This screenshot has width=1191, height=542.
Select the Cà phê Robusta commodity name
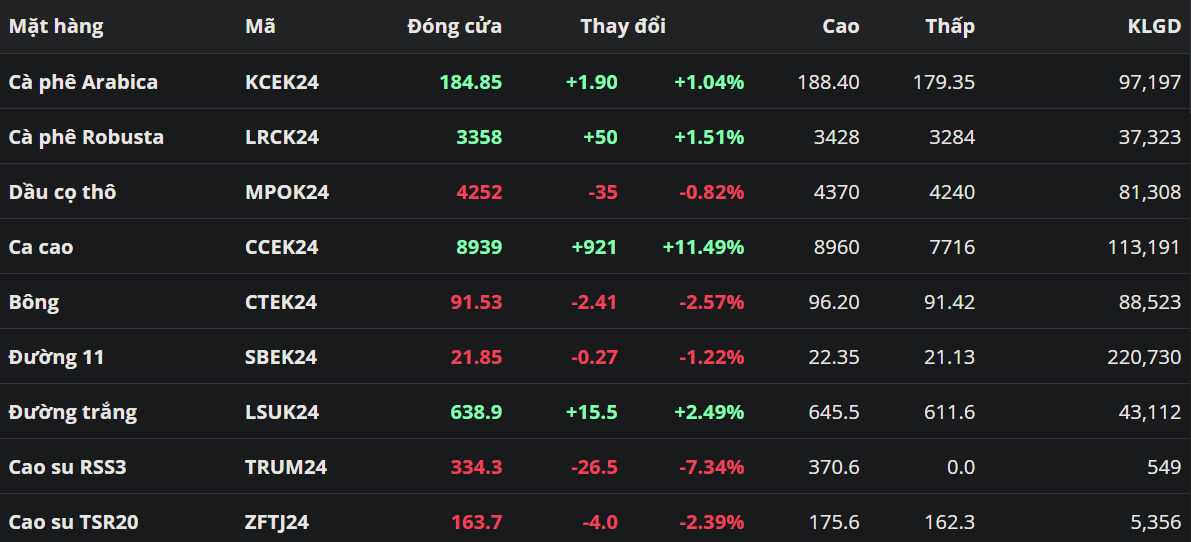86,137
